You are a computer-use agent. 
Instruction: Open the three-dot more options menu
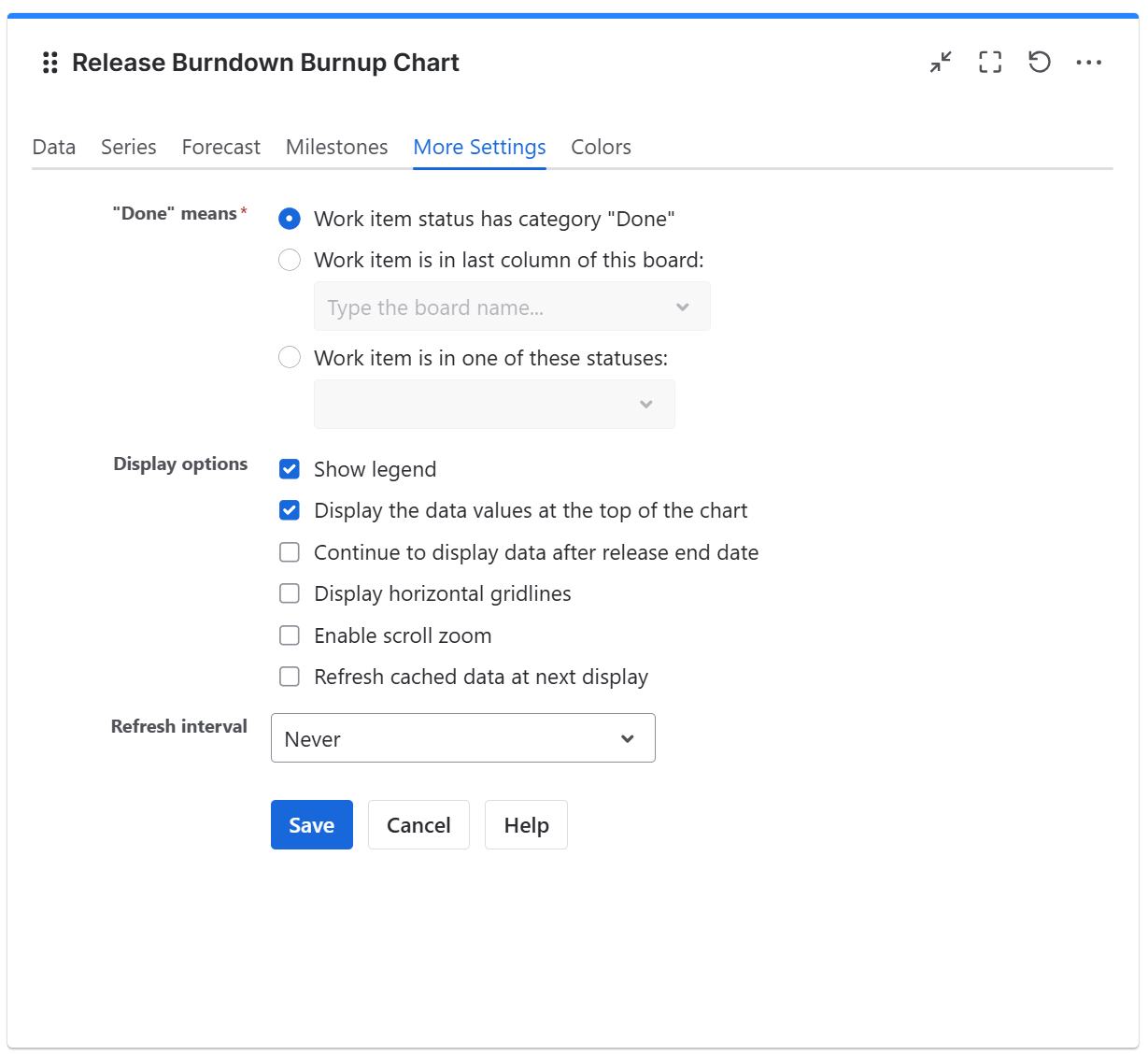click(1089, 63)
